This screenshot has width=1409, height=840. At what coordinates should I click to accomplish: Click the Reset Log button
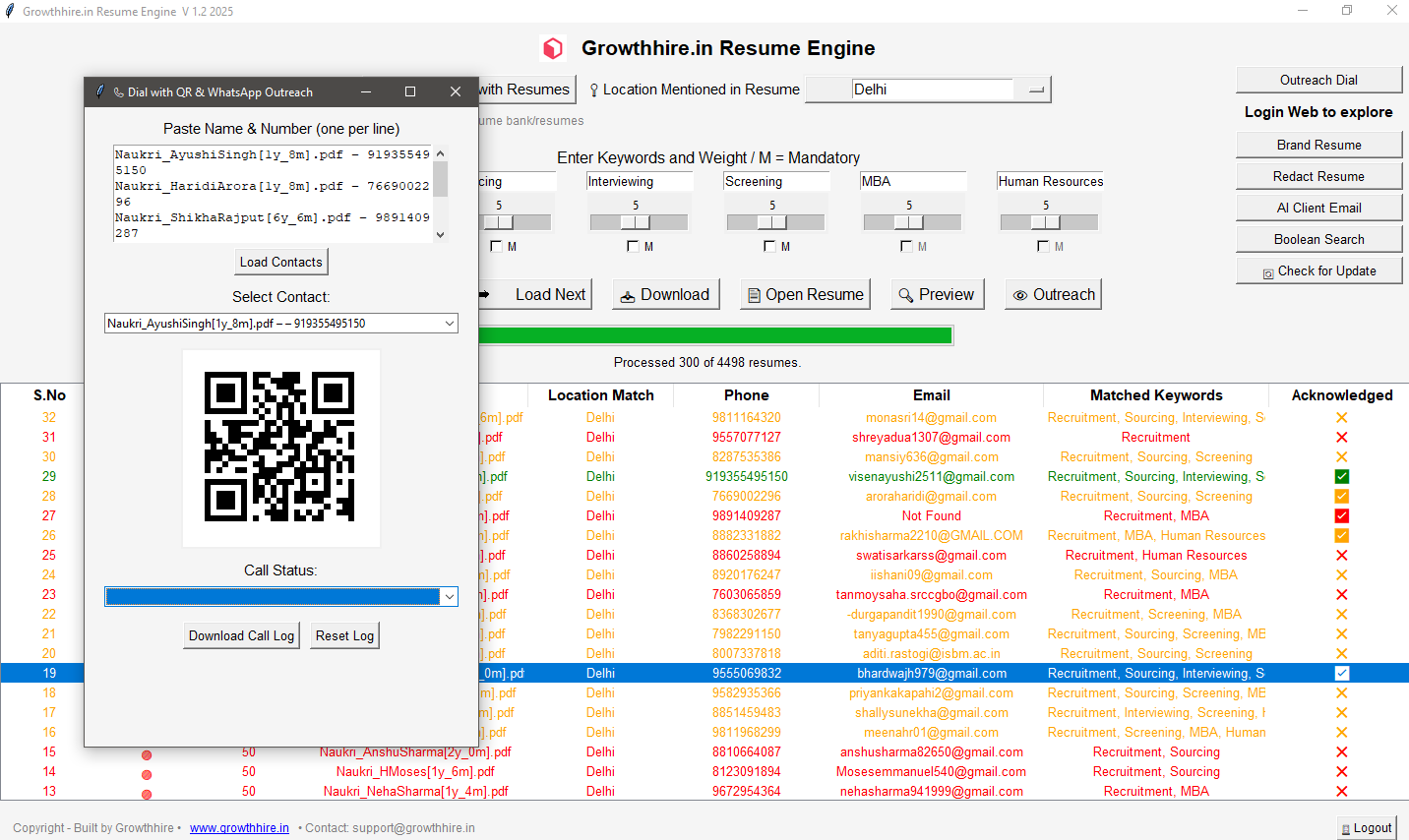click(x=344, y=635)
